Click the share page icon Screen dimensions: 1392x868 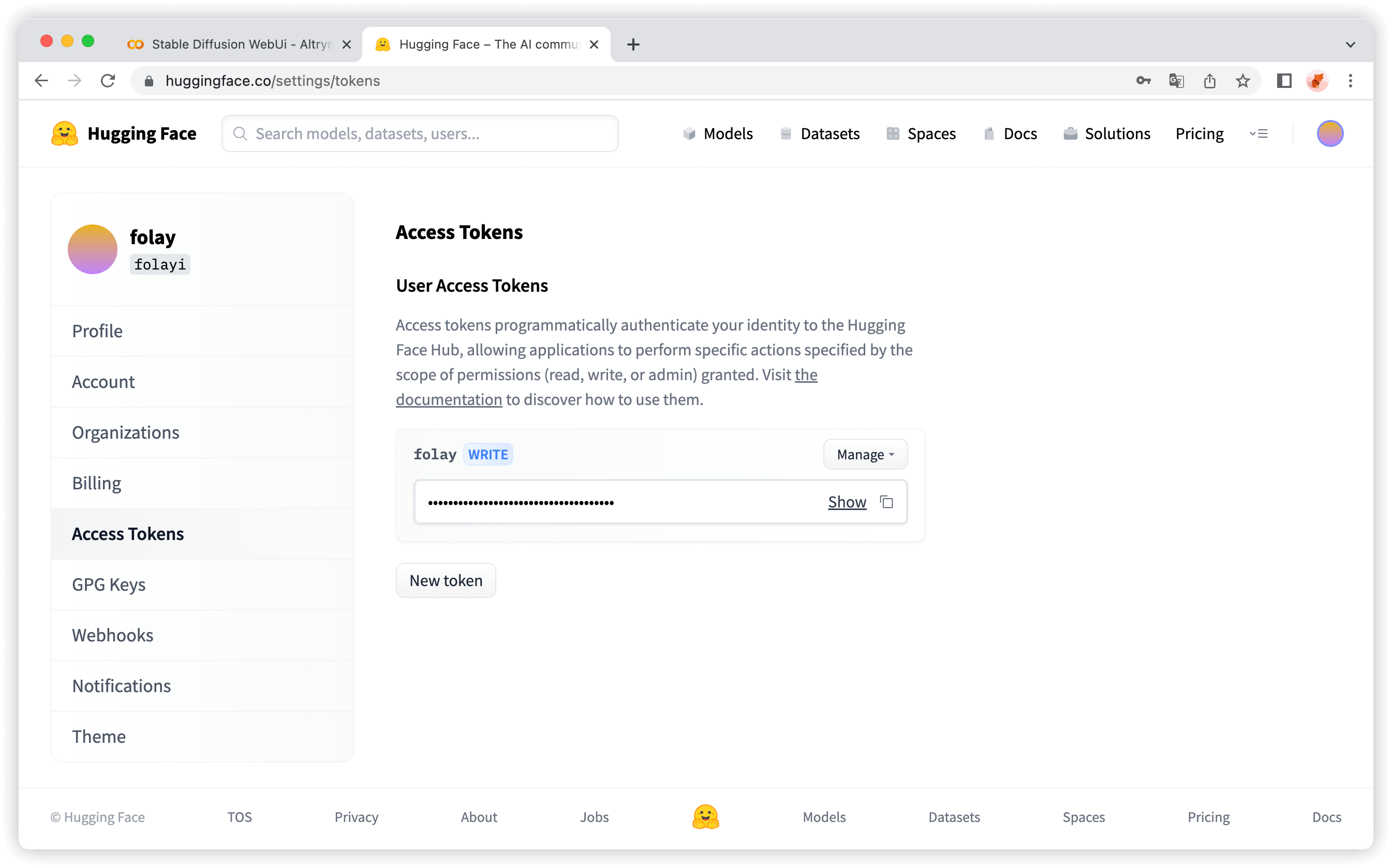[x=1209, y=81]
